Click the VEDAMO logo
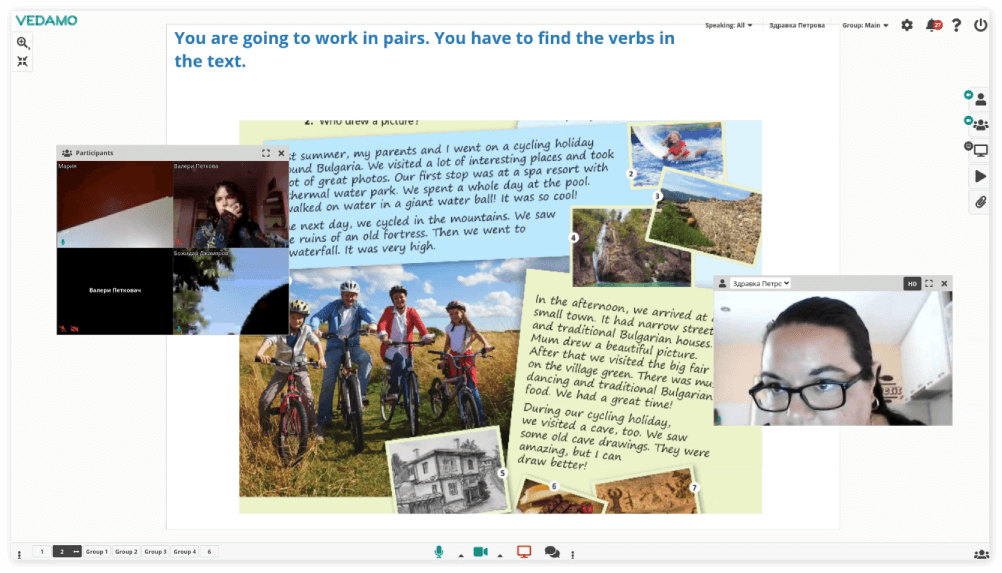1002x573 pixels. pyautogui.click(x=46, y=20)
